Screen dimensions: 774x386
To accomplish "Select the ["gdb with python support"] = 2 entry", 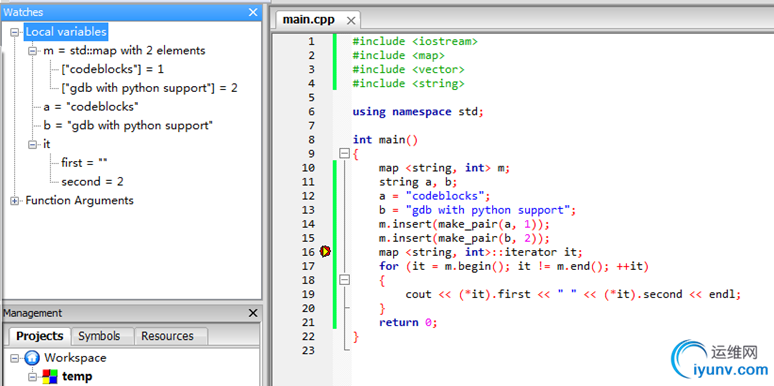I will [150, 88].
